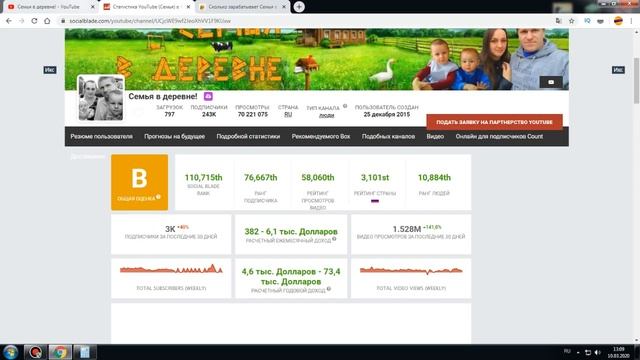Screen dimensions: 640x360
Task: Click the 10,884th people rank
Action: coord(434,178)
